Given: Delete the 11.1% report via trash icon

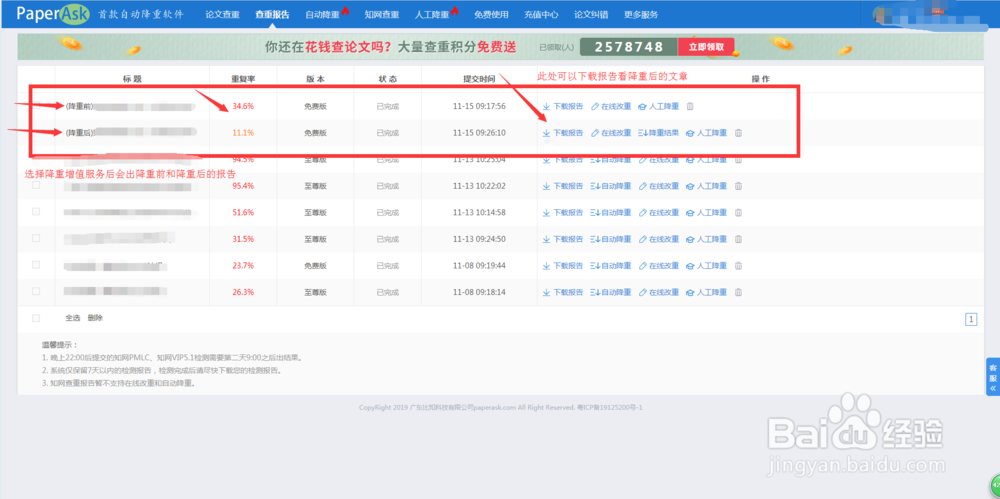Looking at the screenshot, I should pyautogui.click(x=739, y=133).
